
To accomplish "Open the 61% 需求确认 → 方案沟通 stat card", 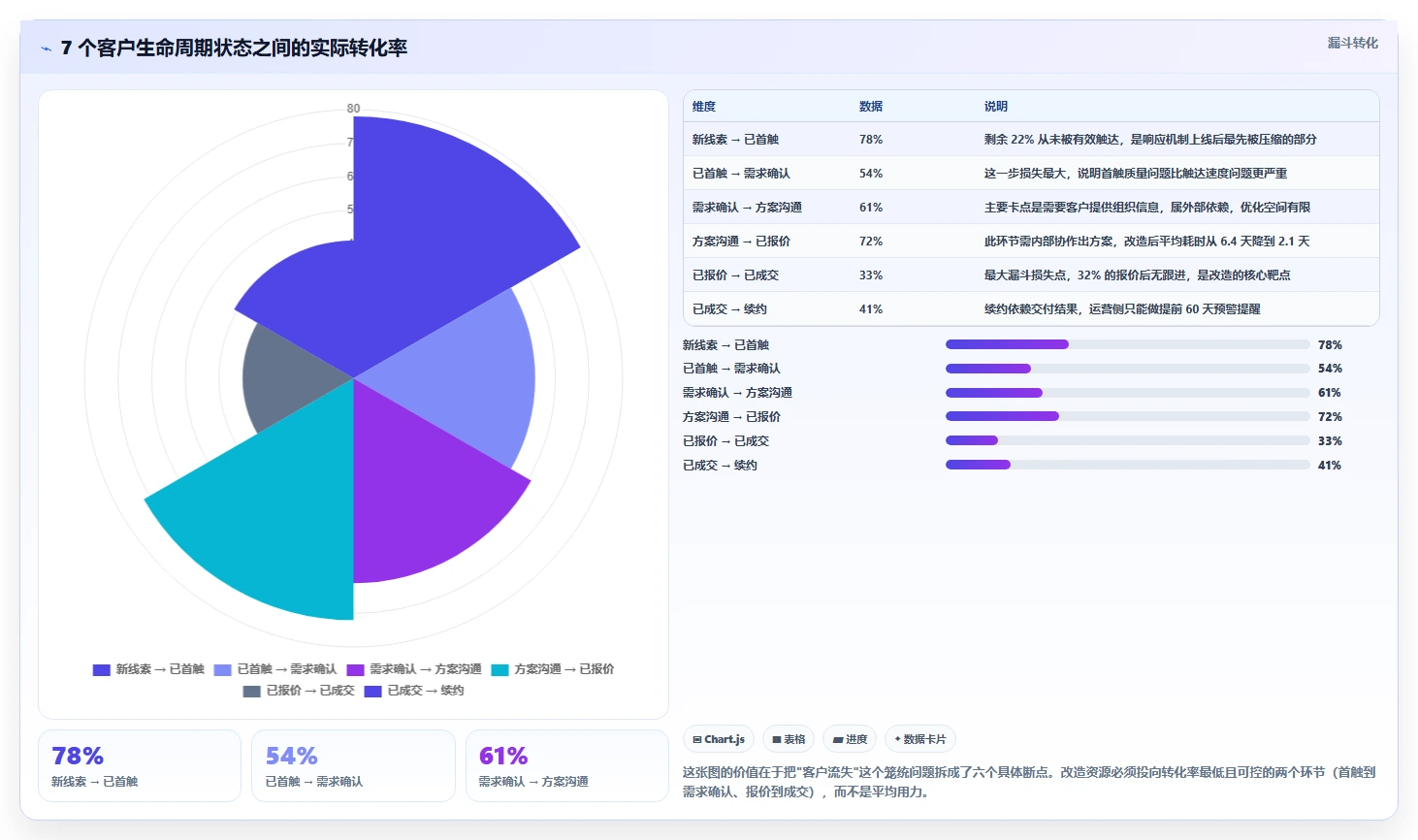I will pos(567,766).
